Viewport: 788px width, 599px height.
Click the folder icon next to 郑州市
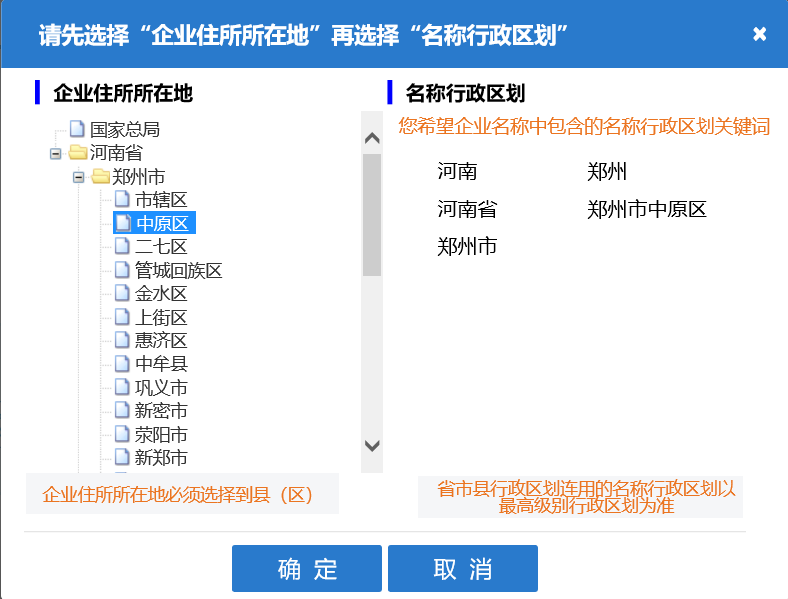100,176
